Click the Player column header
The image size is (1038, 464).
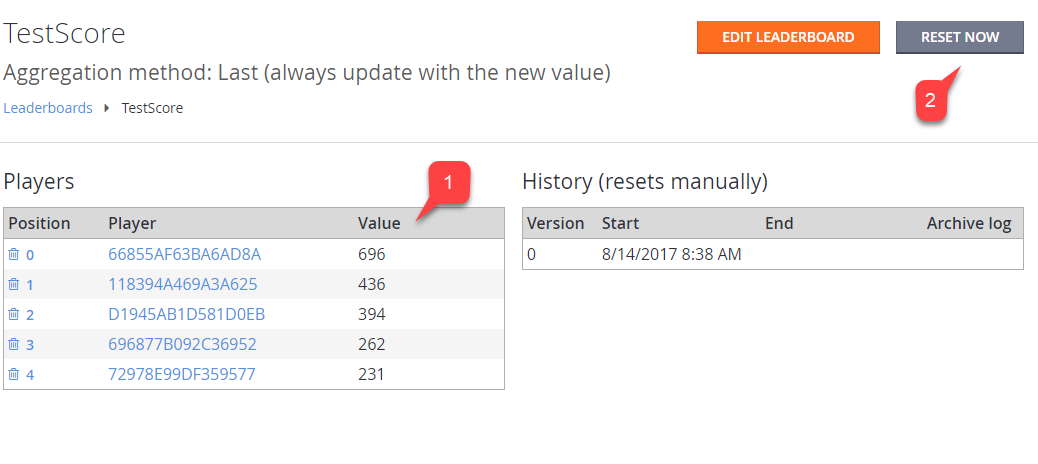(x=132, y=224)
